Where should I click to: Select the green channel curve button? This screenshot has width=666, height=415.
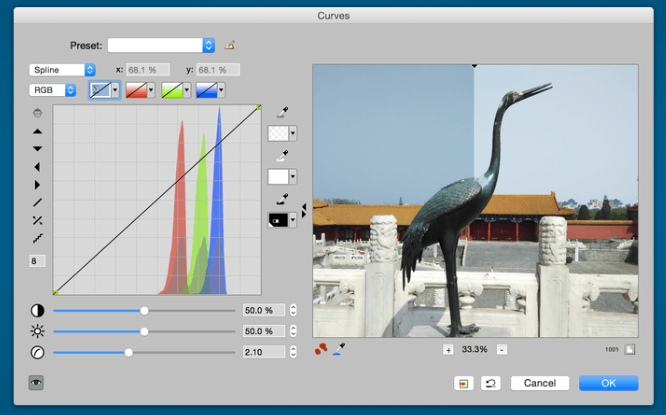[x=171, y=90]
